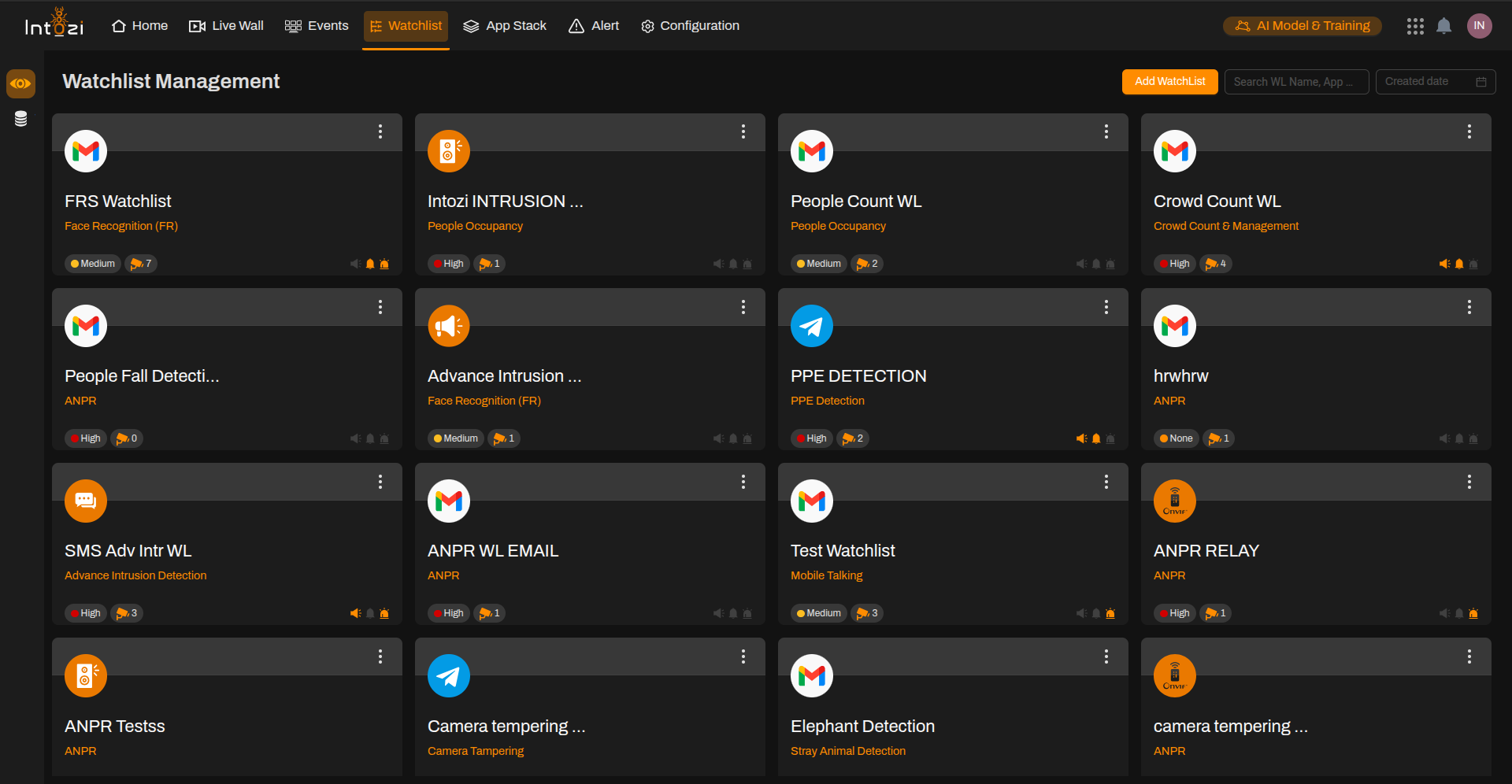Open the three-dot menu on FRS Watchlist
The image size is (1512, 784).
tap(380, 132)
